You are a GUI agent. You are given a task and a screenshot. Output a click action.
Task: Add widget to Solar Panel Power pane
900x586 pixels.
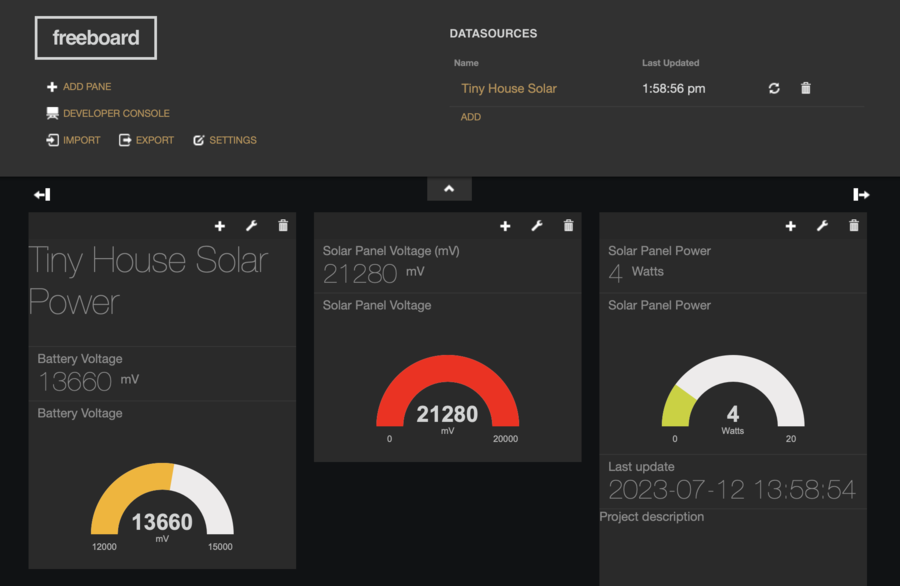pyautogui.click(x=790, y=226)
